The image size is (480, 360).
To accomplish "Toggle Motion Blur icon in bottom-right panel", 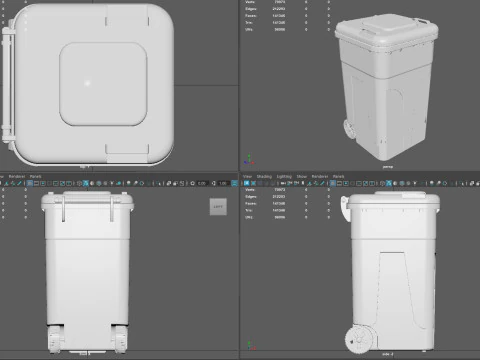I will [438, 183].
